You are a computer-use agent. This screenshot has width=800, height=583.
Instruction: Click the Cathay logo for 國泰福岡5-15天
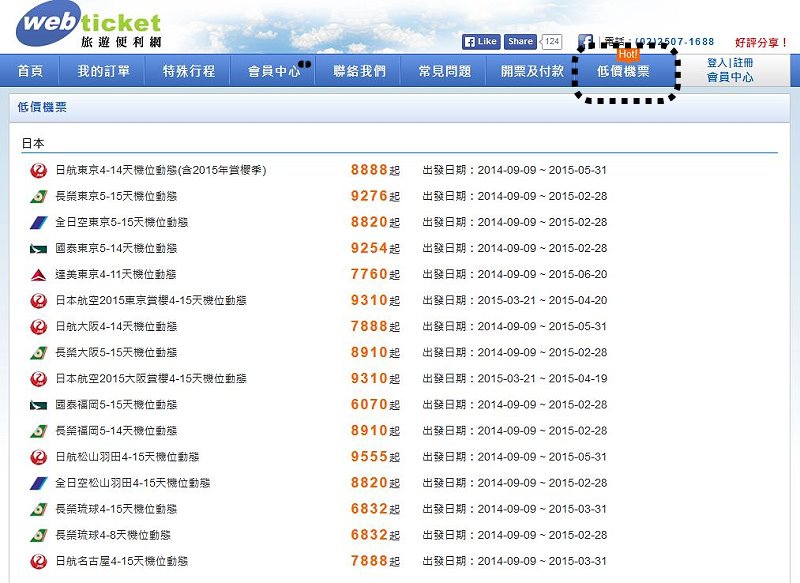pyautogui.click(x=38, y=405)
